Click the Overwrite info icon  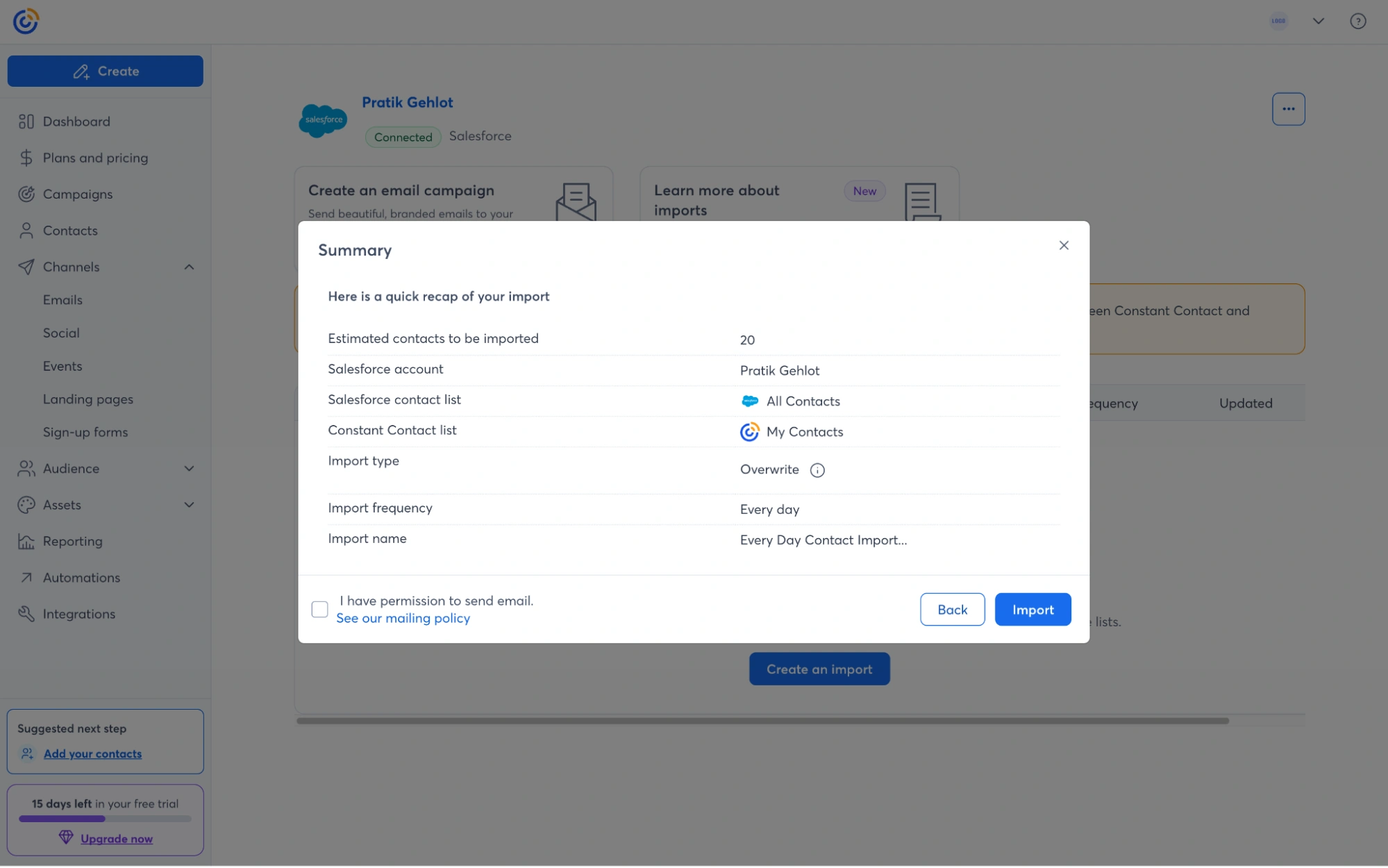point(817,470)
